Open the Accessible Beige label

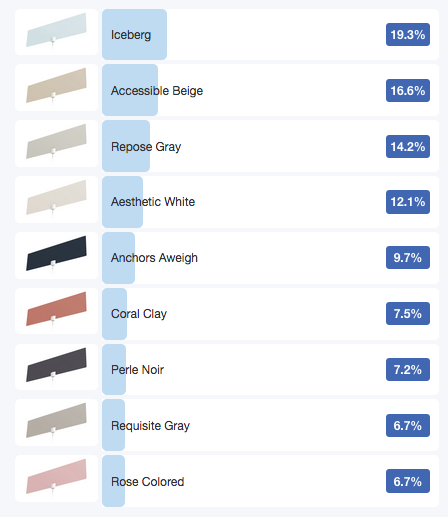point(157,91)
